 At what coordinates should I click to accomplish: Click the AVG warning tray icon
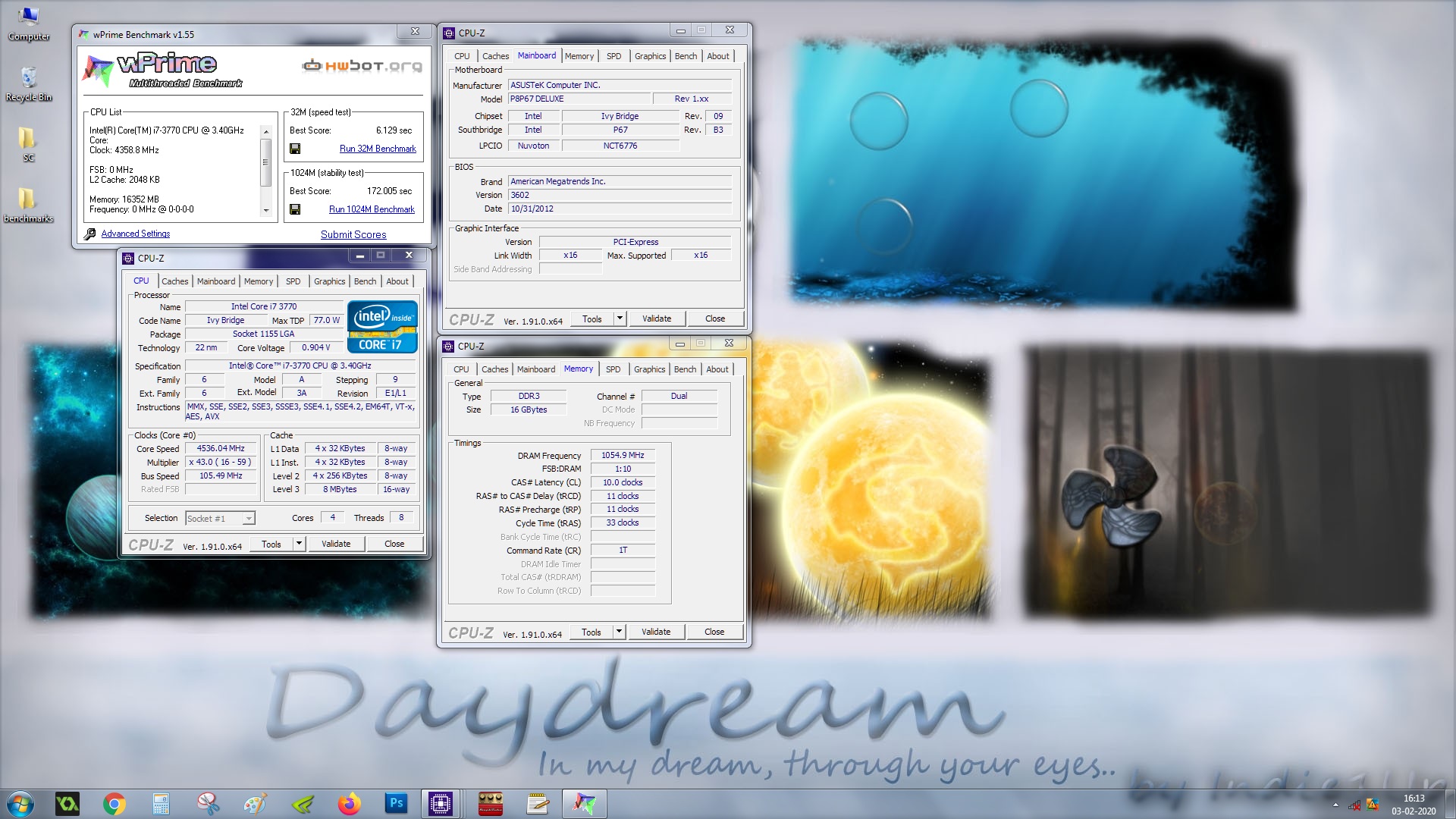(x=1372, y=805)
